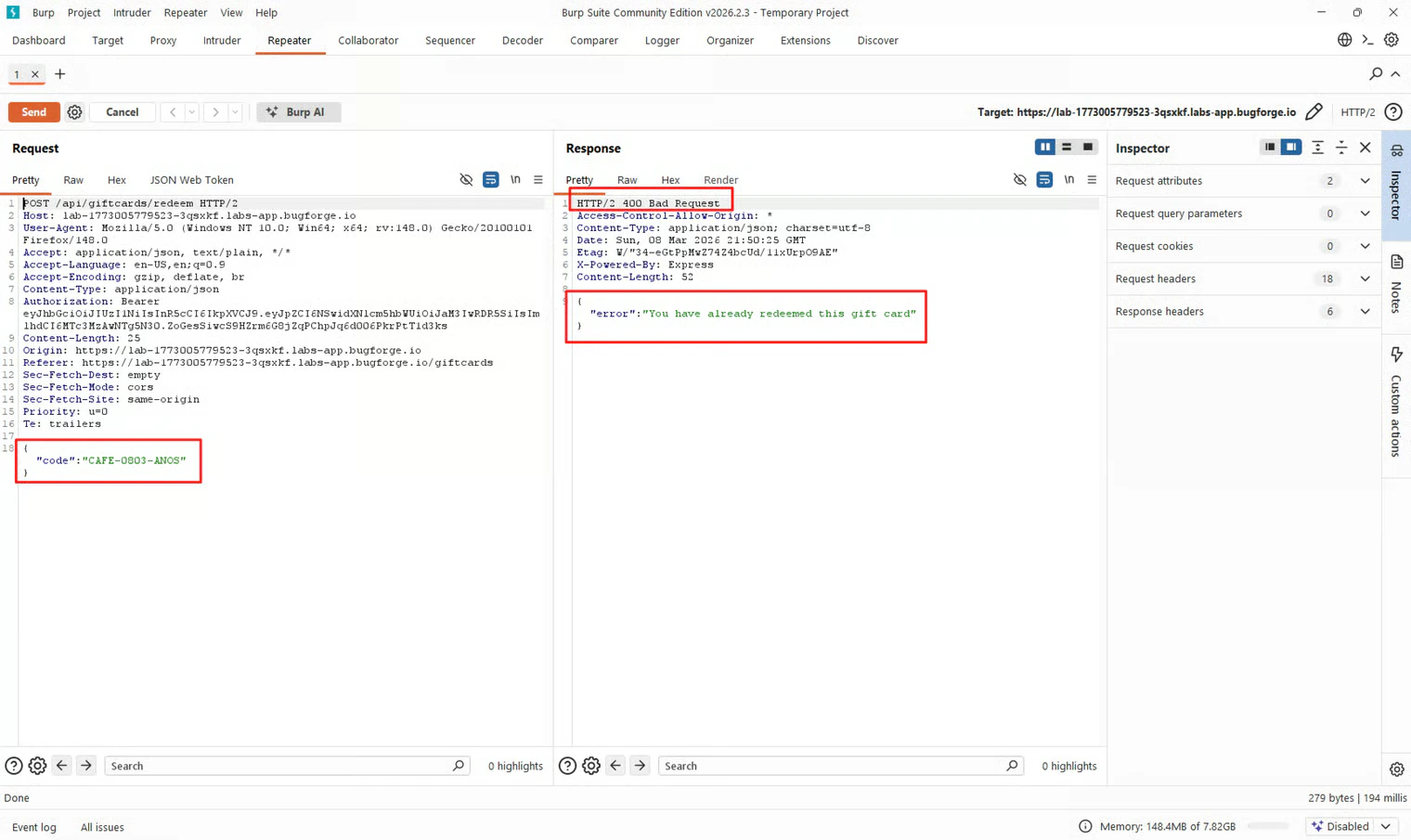Open the terminal prompt icon in the top bar
Image resolution: width=1411 pixels, height=840 pixels.
[x=1367, y=40]
